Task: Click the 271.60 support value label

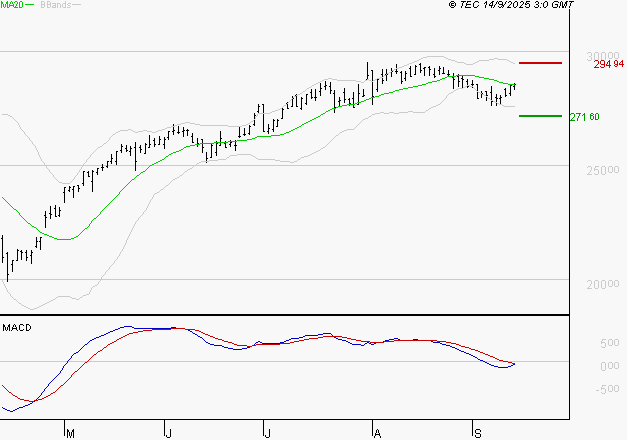Action: [x=585, y=117]
